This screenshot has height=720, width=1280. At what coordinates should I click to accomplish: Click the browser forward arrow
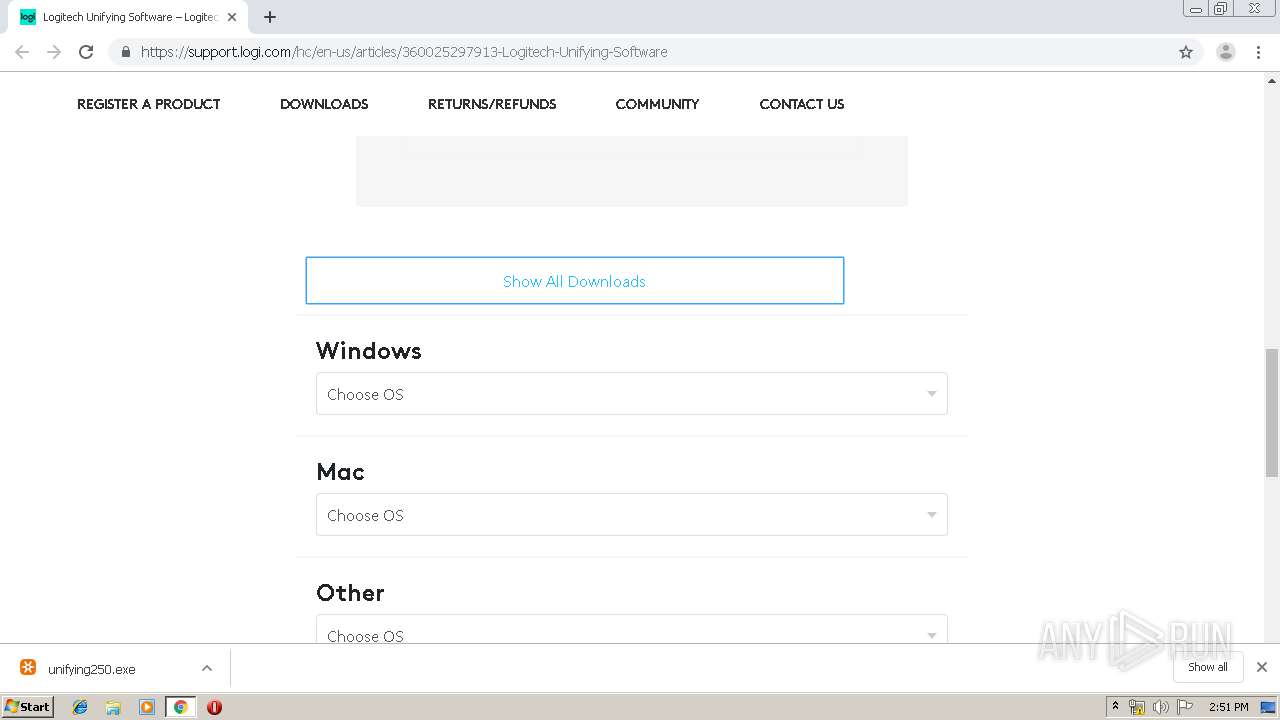tap(54, 52)
